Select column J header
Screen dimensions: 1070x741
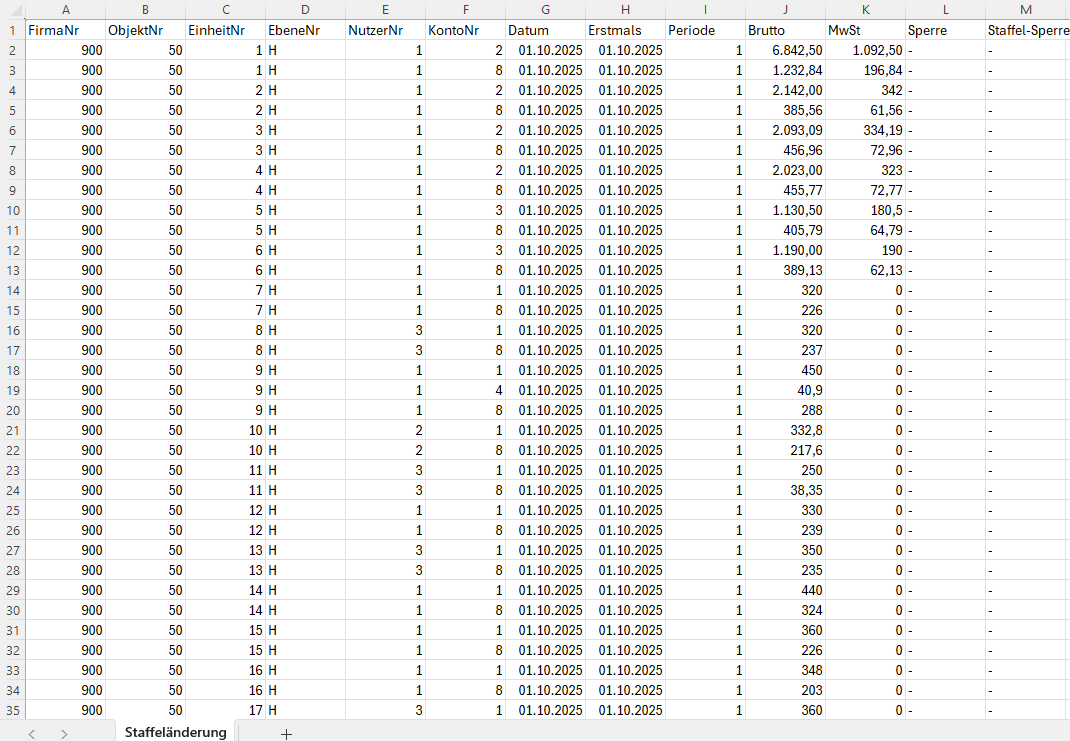tap(785, 10)
